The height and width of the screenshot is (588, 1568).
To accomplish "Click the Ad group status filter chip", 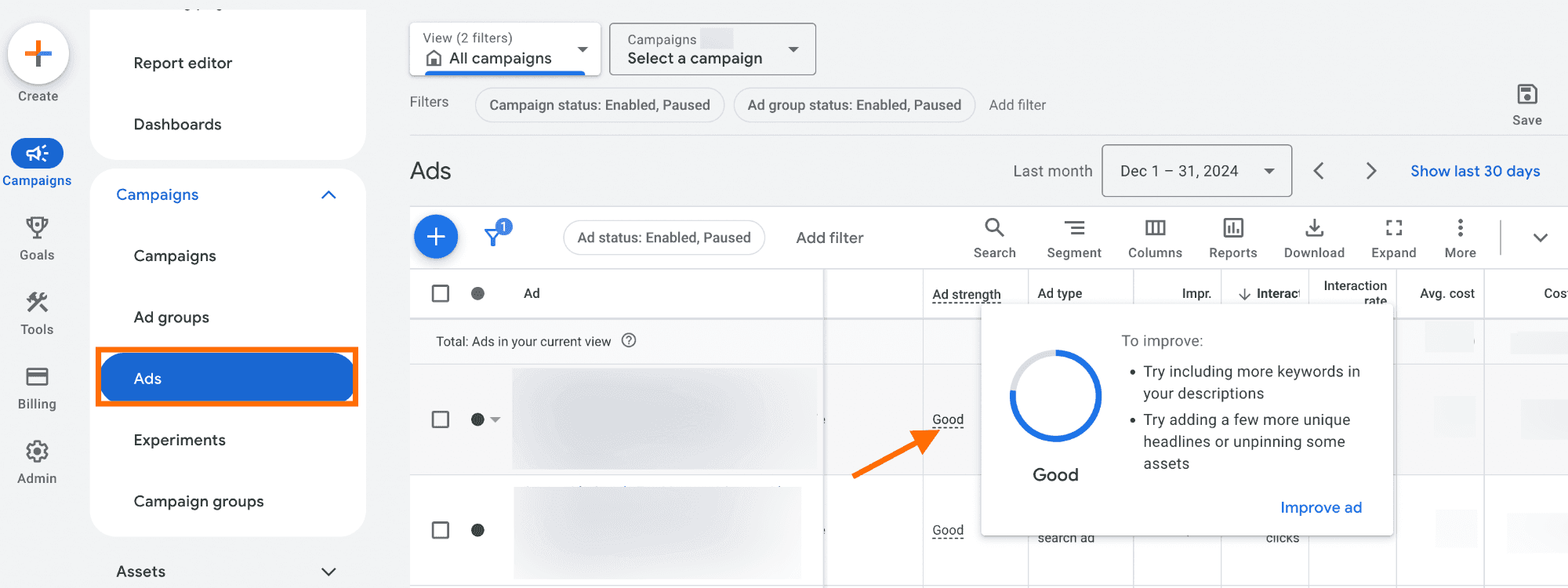I will [x=854, y=105].
